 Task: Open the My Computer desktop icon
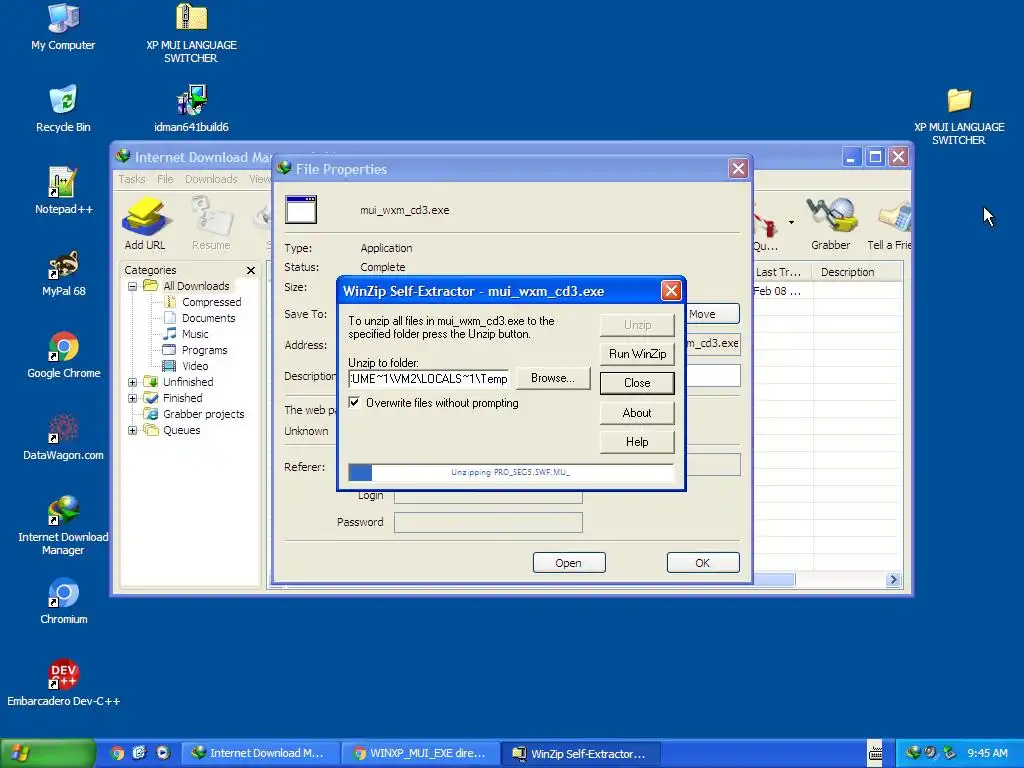(63, 27)
